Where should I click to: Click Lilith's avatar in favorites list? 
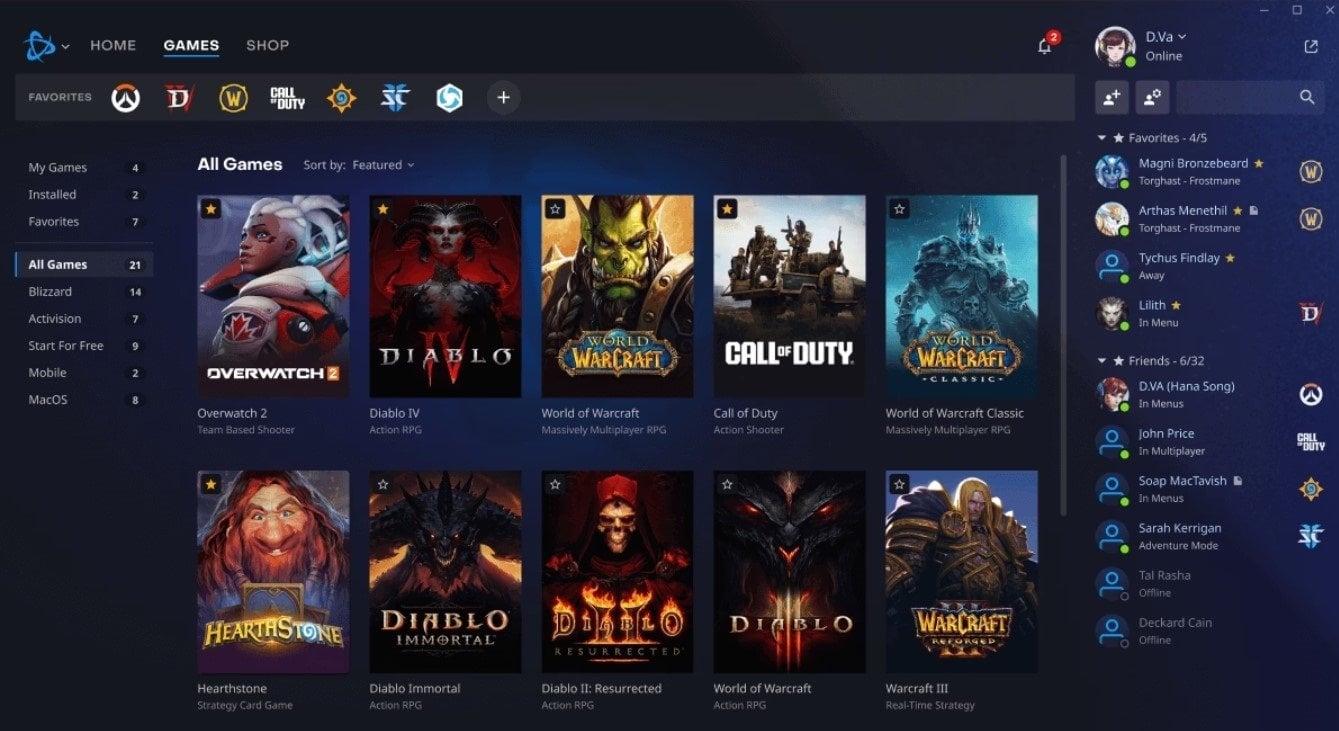point(1112,313)
